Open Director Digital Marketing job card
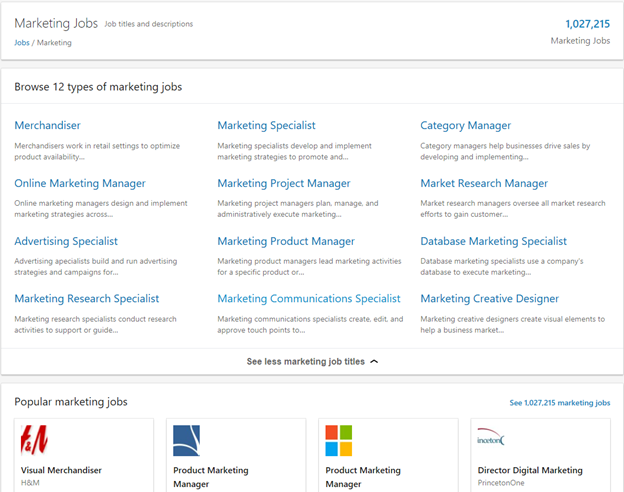624x492 pixels. (540, 455)
